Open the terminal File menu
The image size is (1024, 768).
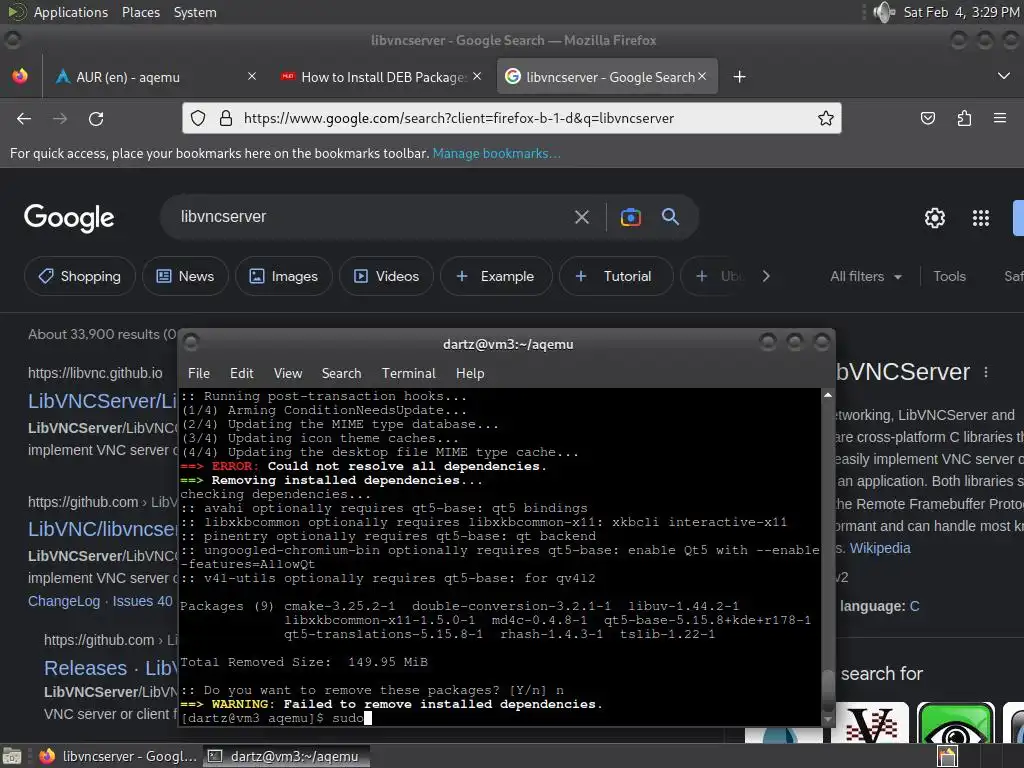coord(199,374)
